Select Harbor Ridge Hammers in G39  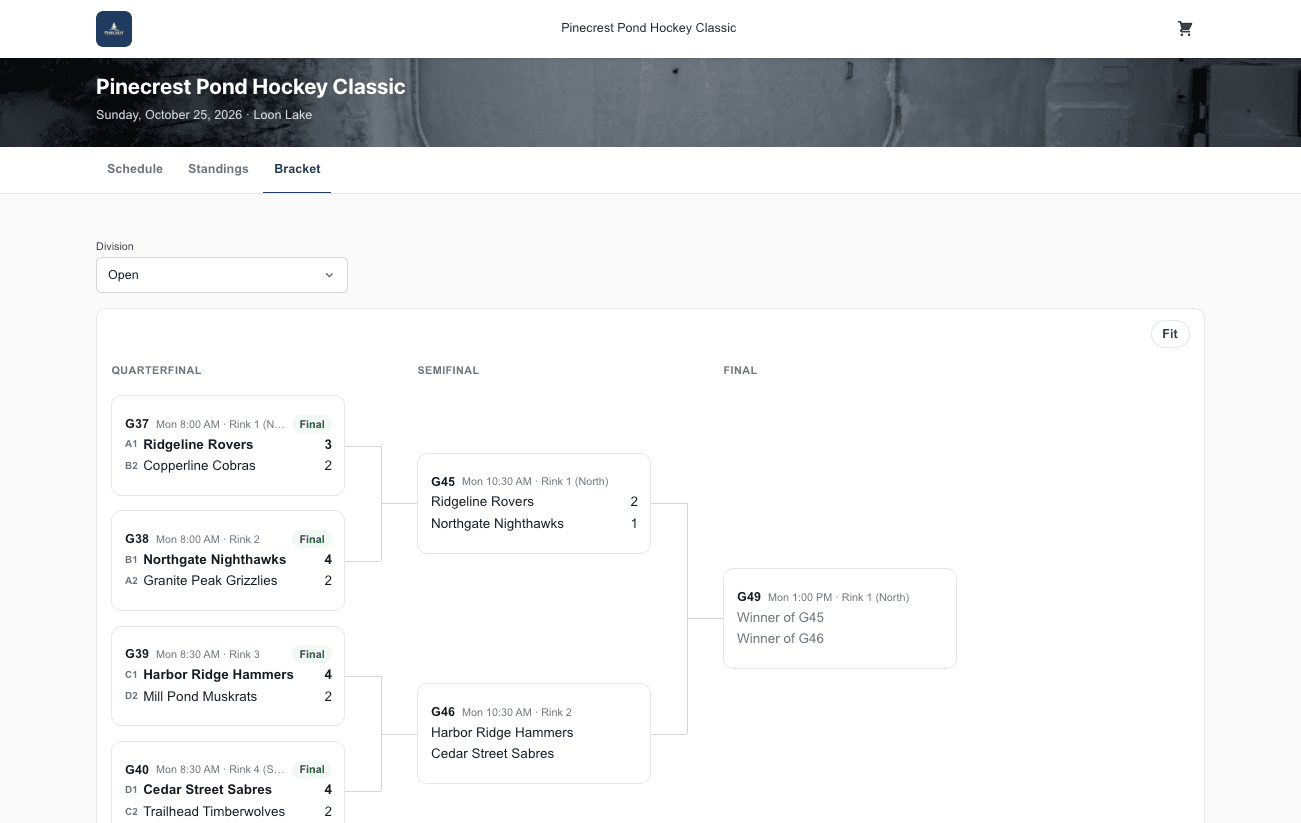point(218,674)
